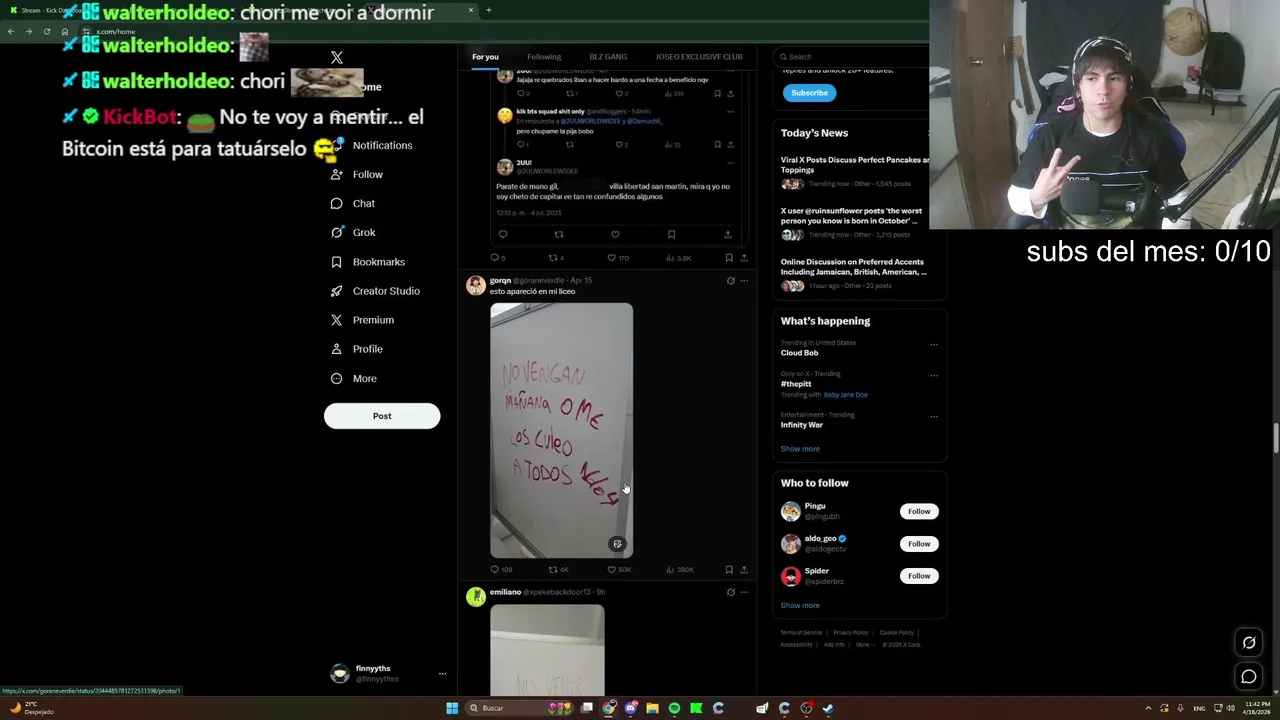
Task: Click Grok icon on emiliano's post
Action: tap(730, 592)
